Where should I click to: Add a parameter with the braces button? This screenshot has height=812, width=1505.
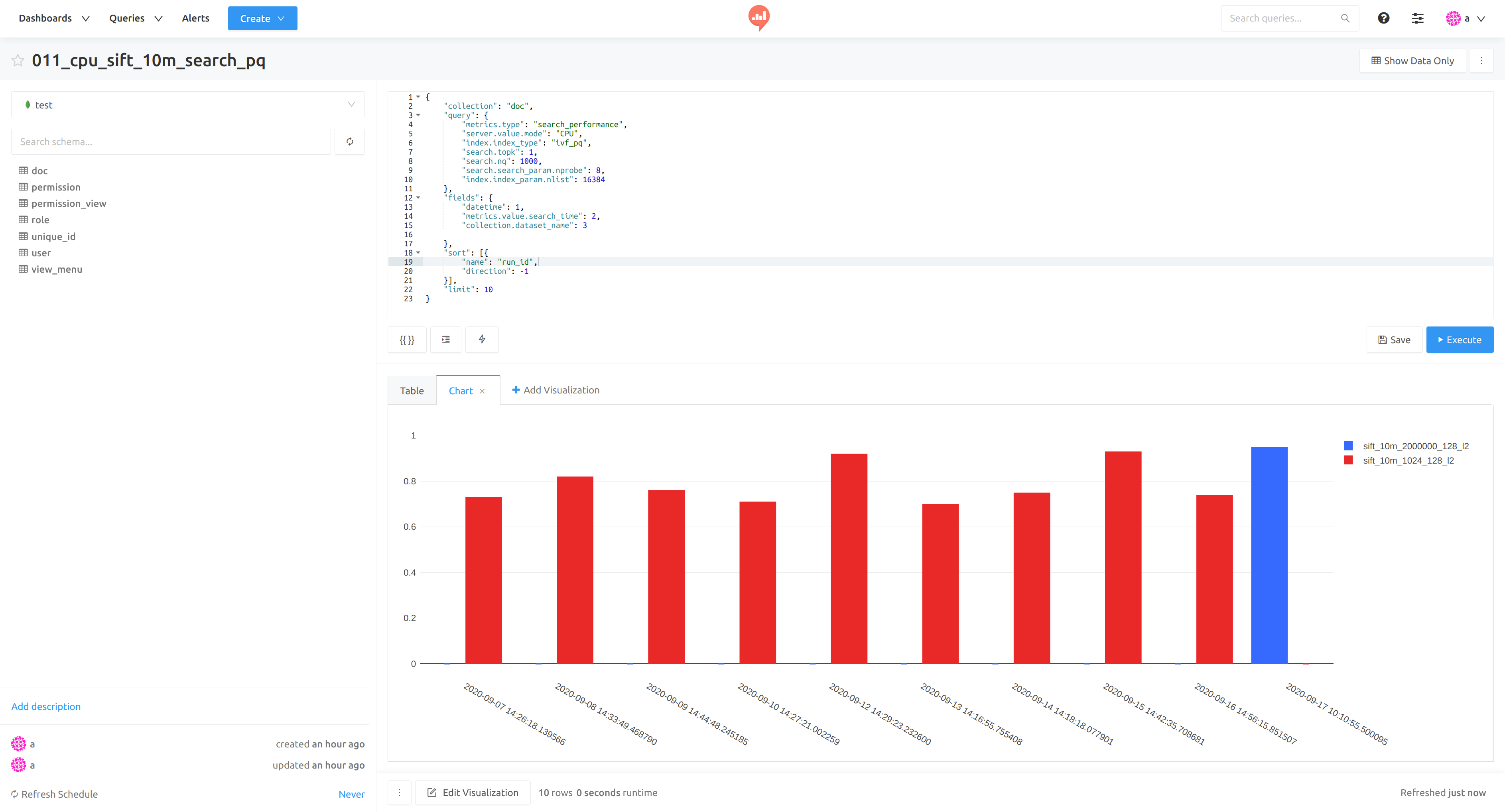pyautogui.click(x=407, y=339)
